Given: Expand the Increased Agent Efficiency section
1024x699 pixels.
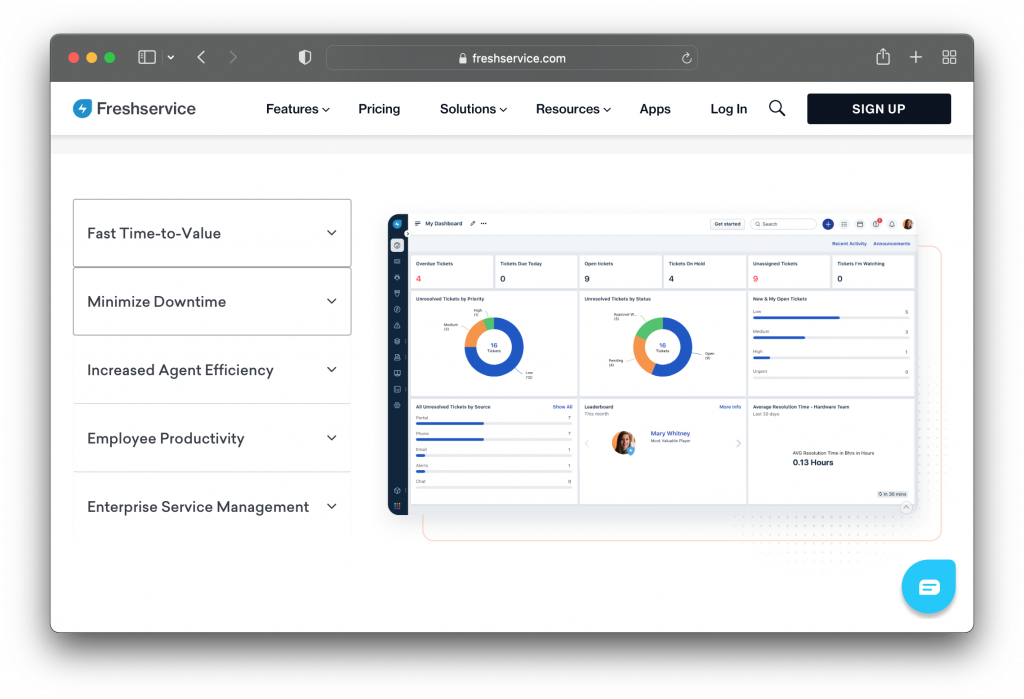Looking at the screenshot, I should coord(212,370).
